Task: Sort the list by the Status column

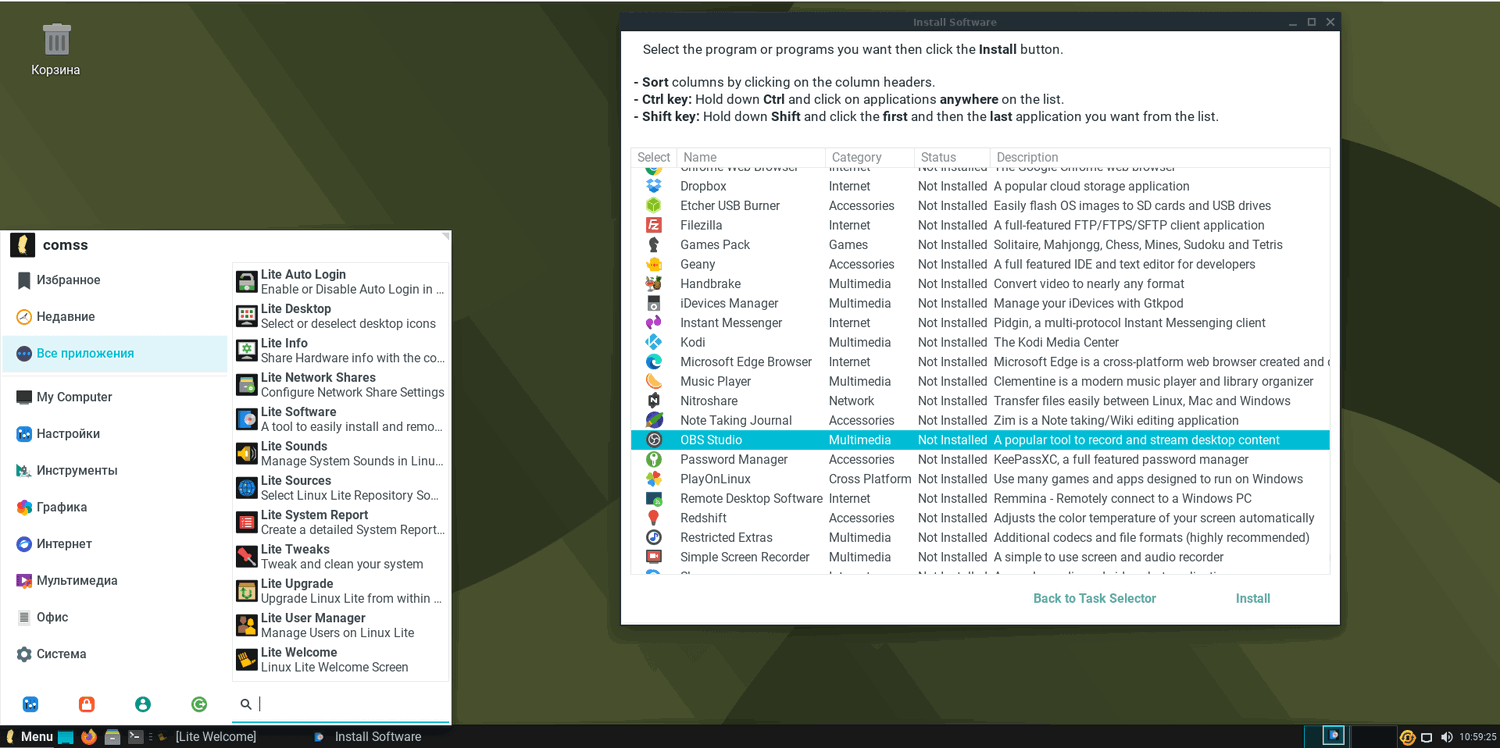Action: point(951,157)
